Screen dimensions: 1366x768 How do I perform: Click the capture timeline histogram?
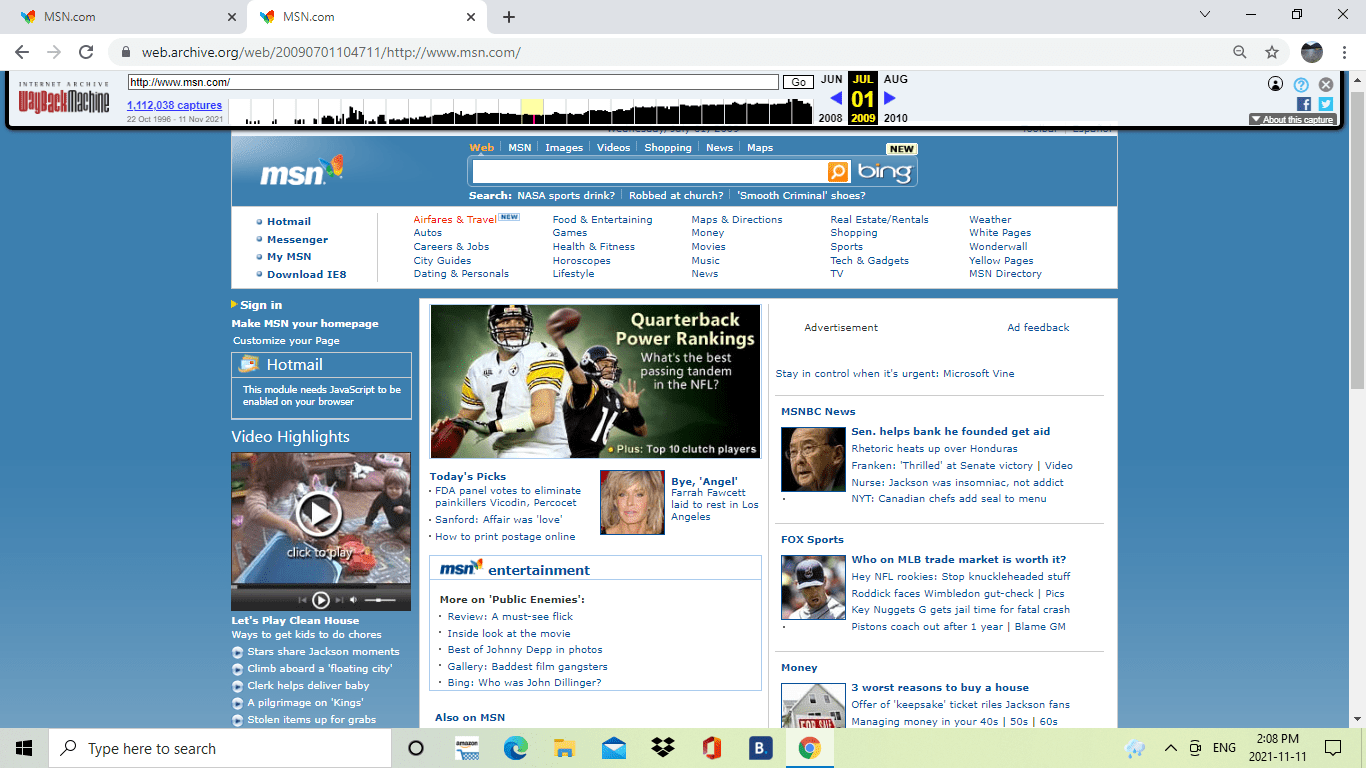coord(520,110)
